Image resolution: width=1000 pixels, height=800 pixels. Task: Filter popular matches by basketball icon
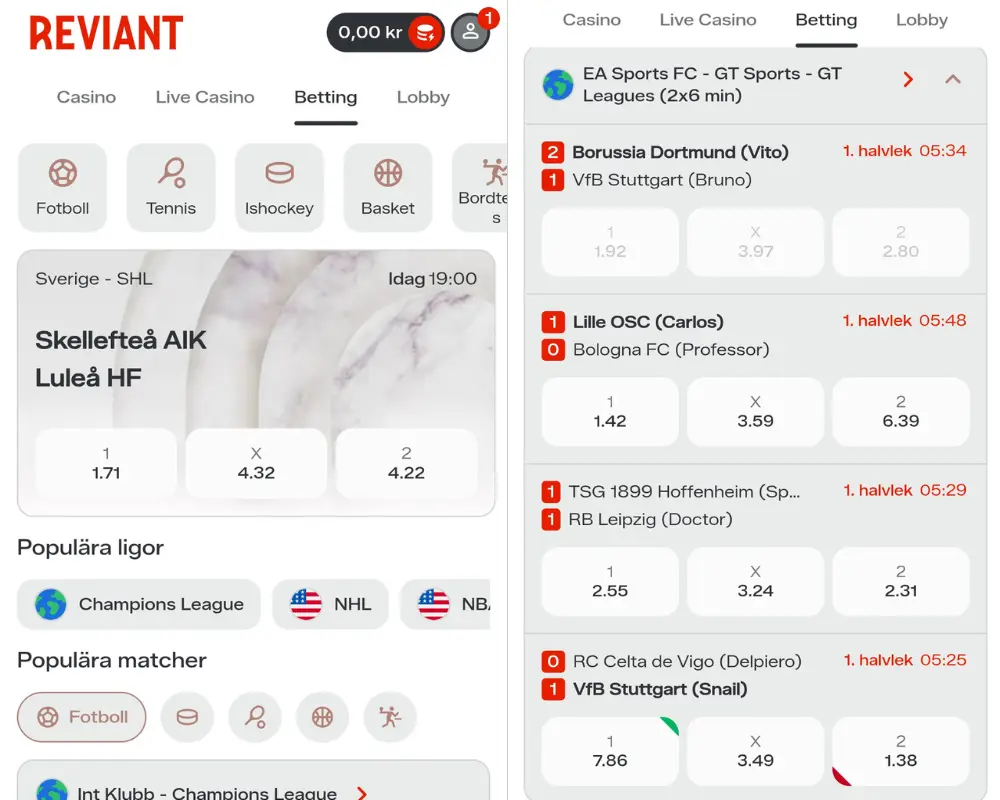tap(322, 717)
